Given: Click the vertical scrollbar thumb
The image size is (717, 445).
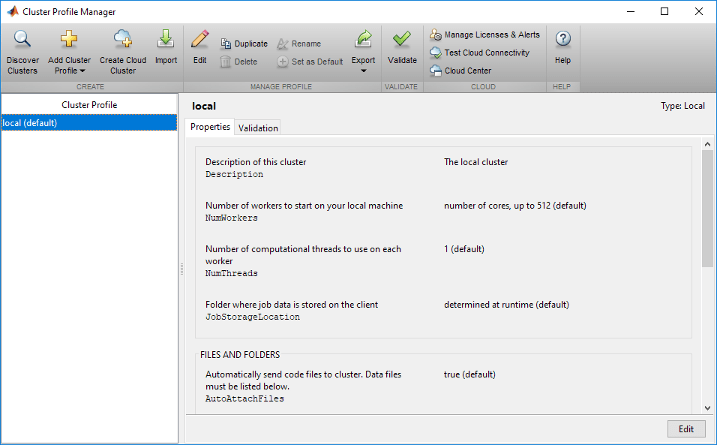Looking at the screenshot, I should (707, 208).
